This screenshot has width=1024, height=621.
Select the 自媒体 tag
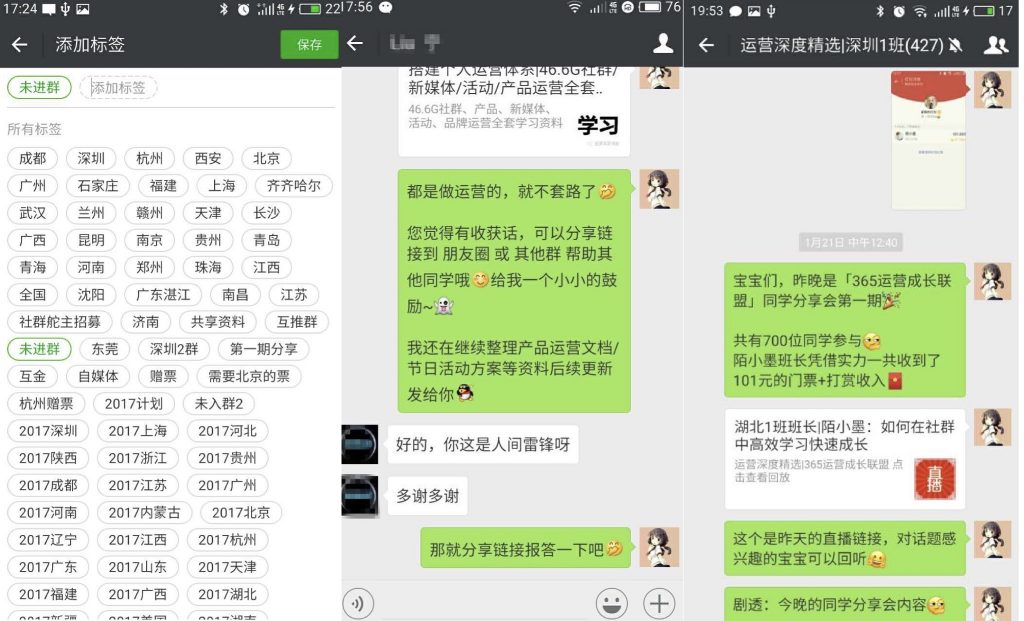point(98,377)
